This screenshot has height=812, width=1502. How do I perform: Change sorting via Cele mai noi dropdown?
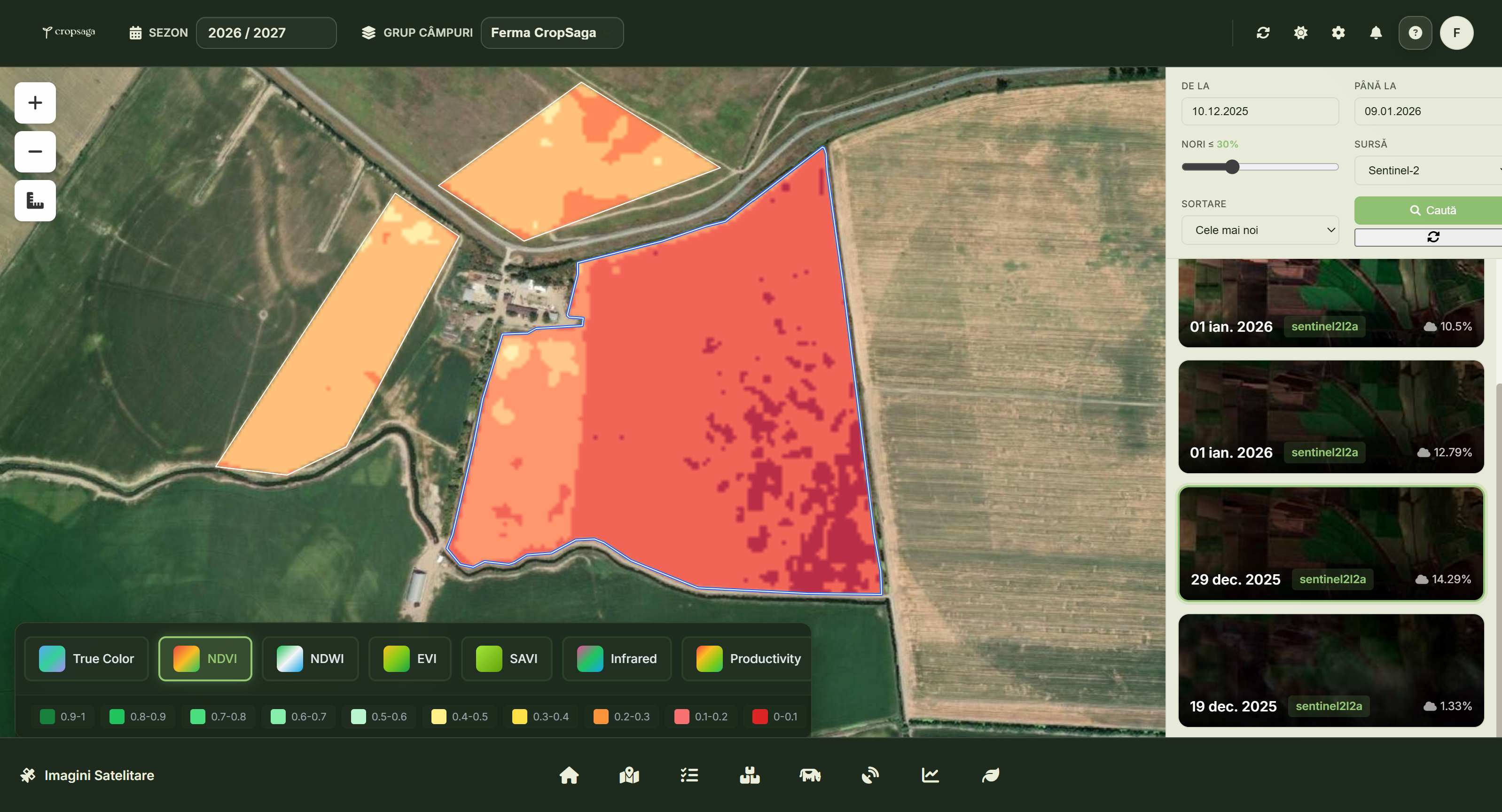pyautogui.click(x=1259, y=230)
